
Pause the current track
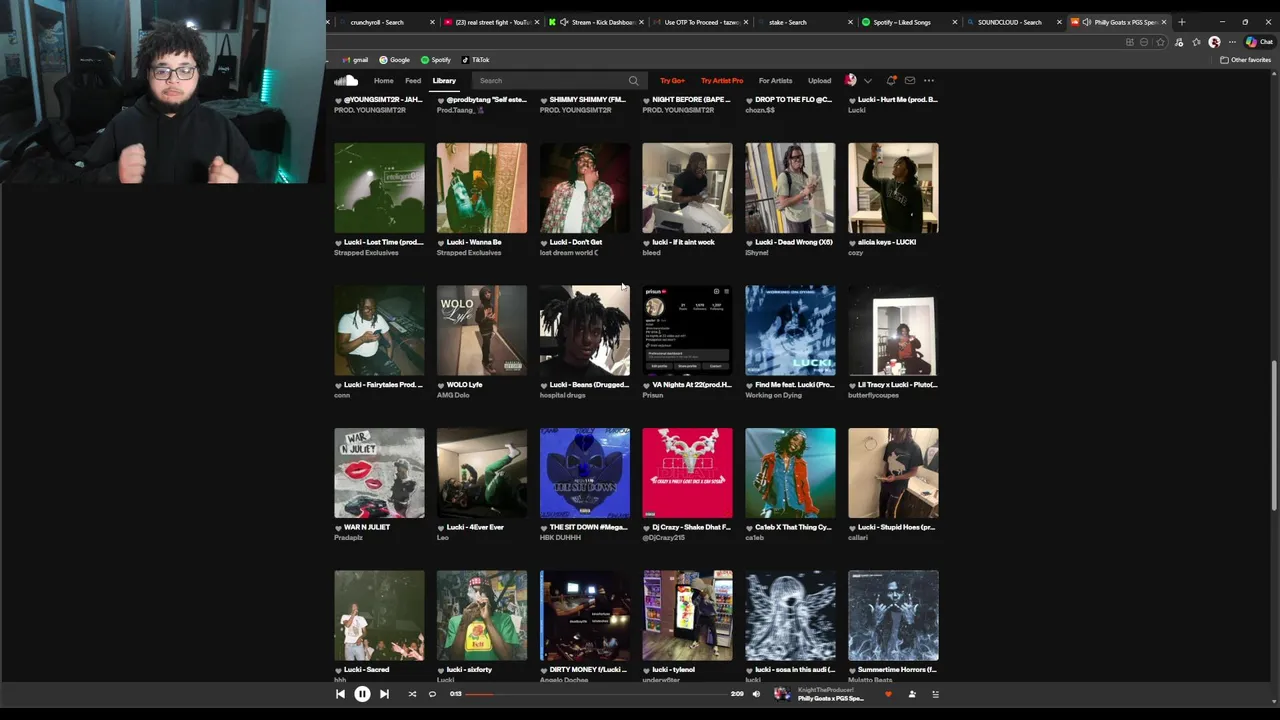[x=362, y=694]
